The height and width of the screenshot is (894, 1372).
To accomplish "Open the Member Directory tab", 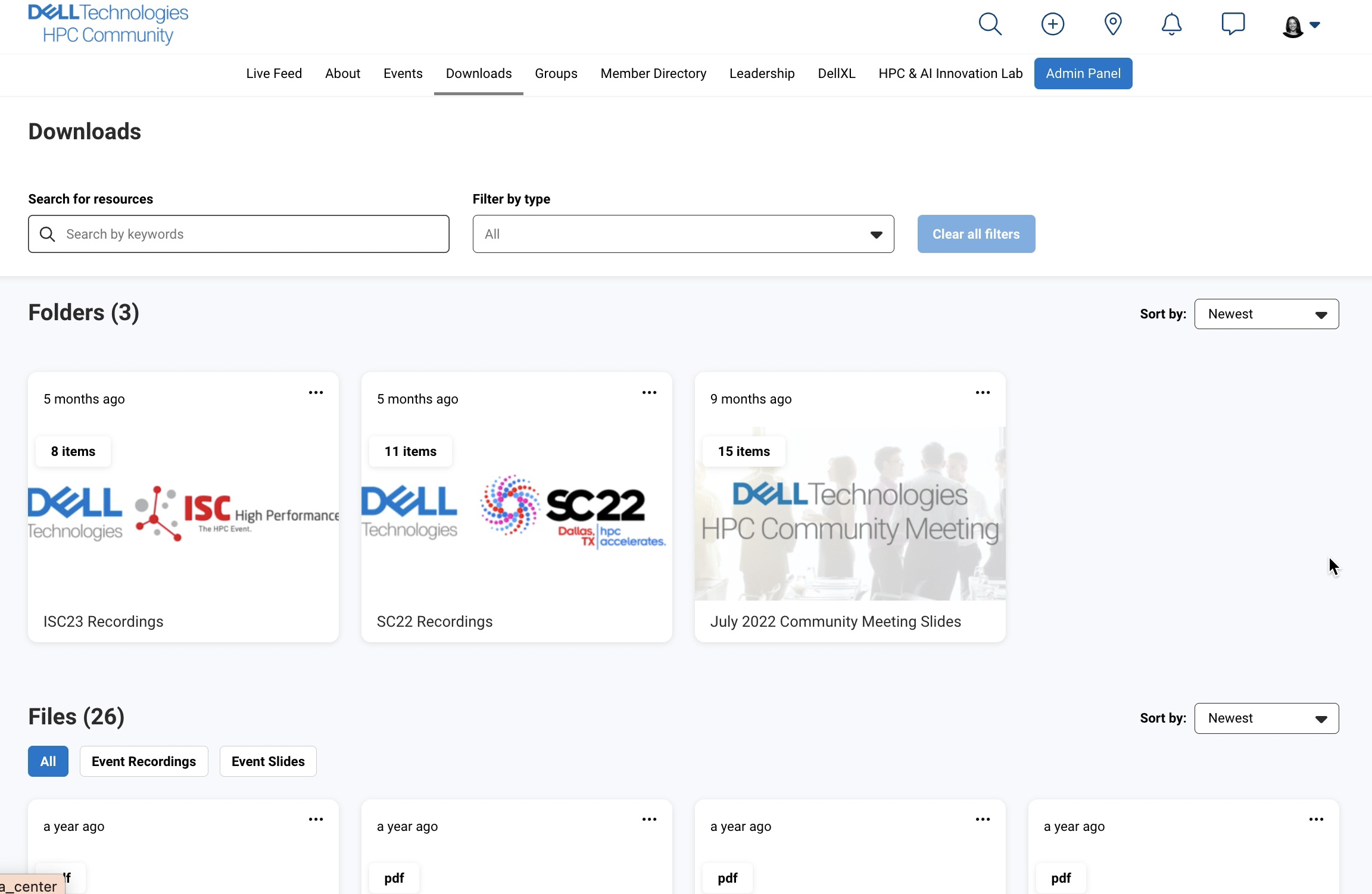I will [x=653, y=74].
